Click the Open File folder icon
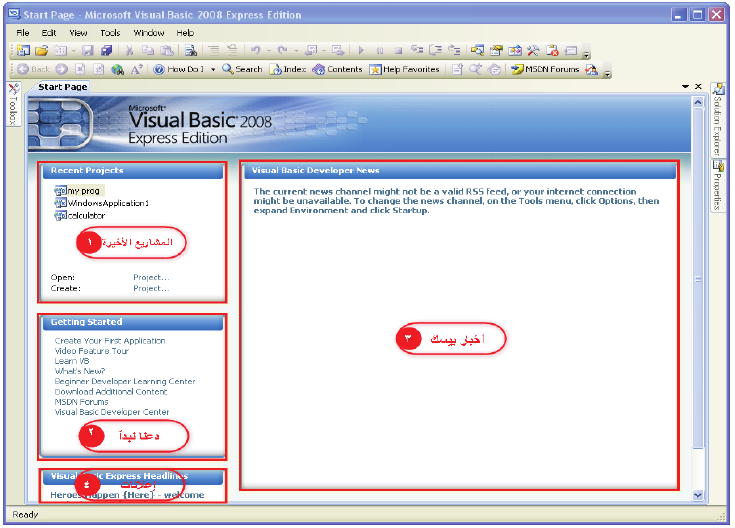The width and height of the screenshot is (735, 528). click(x=42, y=50)
